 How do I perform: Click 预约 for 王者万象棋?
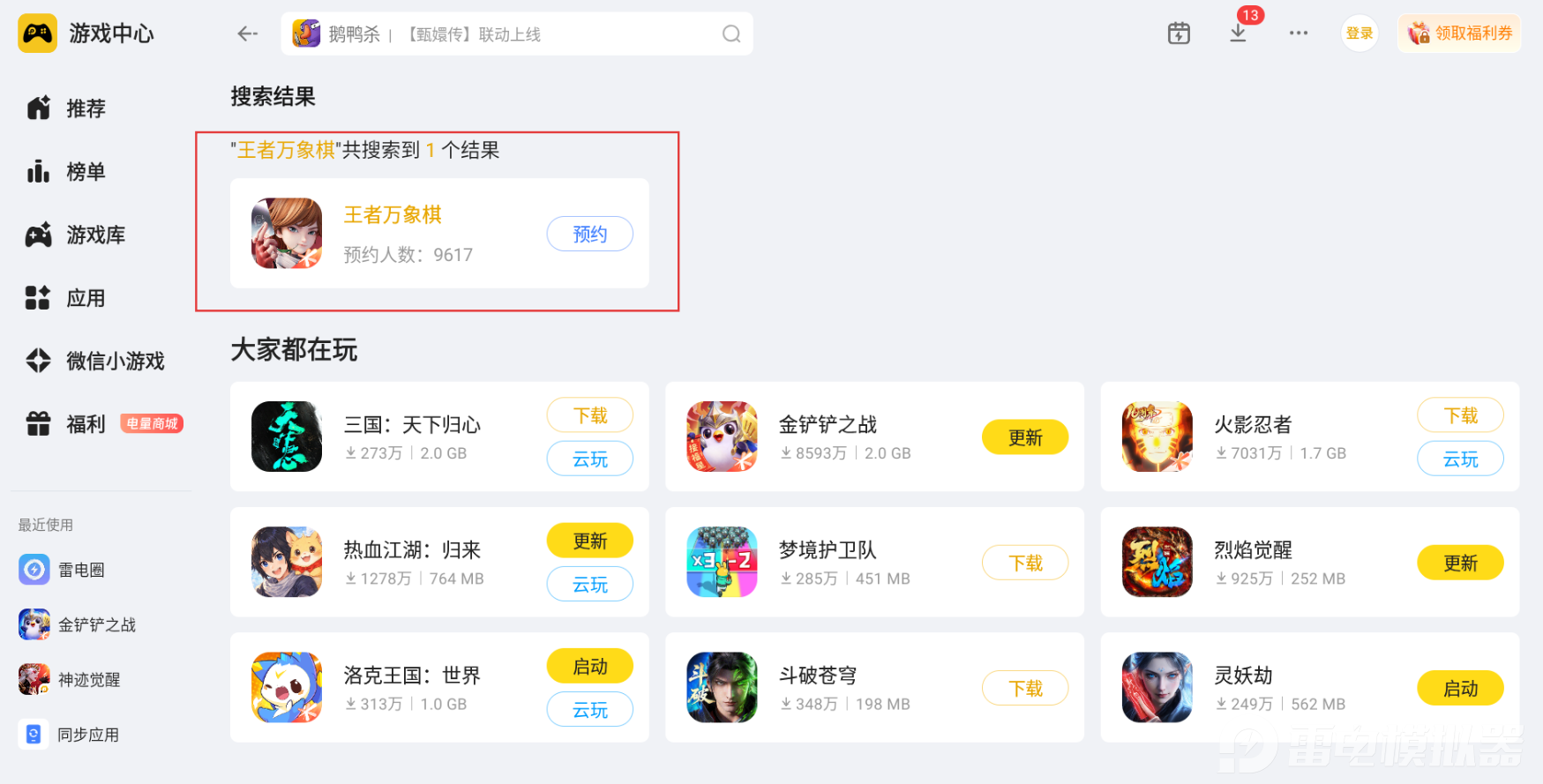pyautogui.click(x=590, y=234)
